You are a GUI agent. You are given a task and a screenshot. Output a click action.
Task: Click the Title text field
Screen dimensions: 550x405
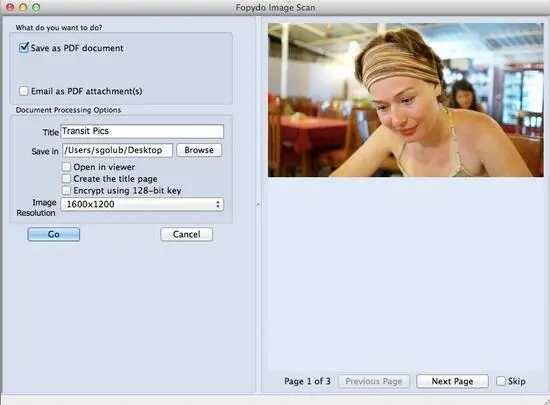pyautogui.click(x=142, y=131)
